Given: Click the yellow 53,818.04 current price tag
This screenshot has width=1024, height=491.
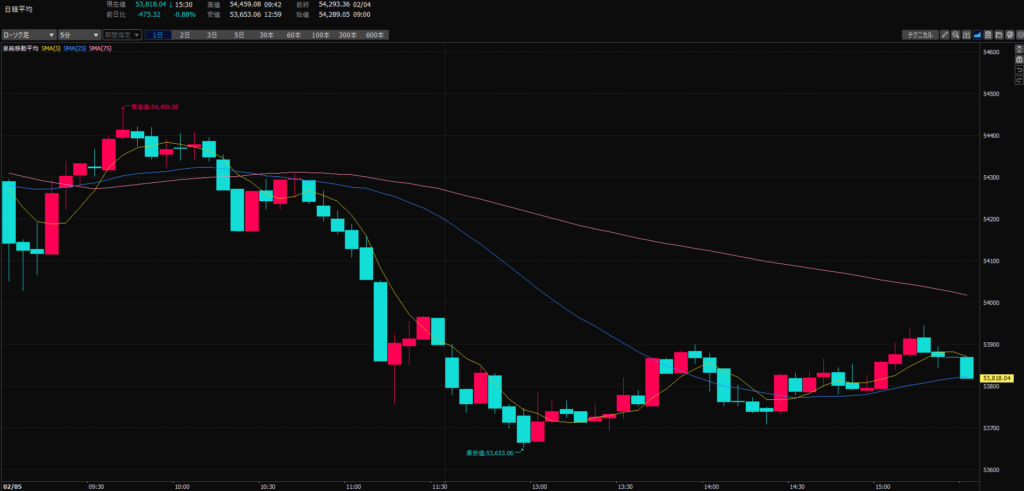Looking at the screenshot, I should 998,377.
